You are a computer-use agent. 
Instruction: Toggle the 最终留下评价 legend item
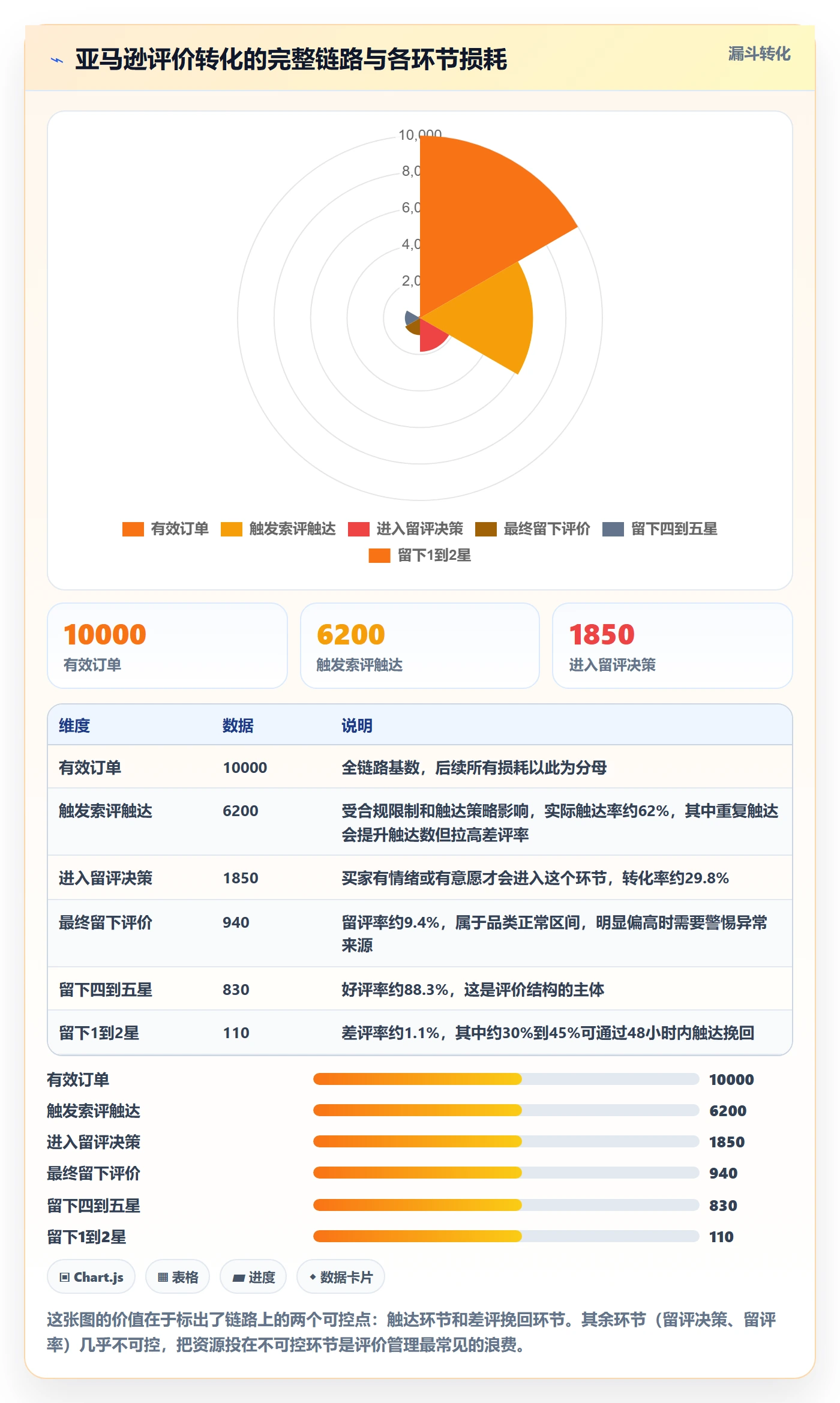[533, 529]
